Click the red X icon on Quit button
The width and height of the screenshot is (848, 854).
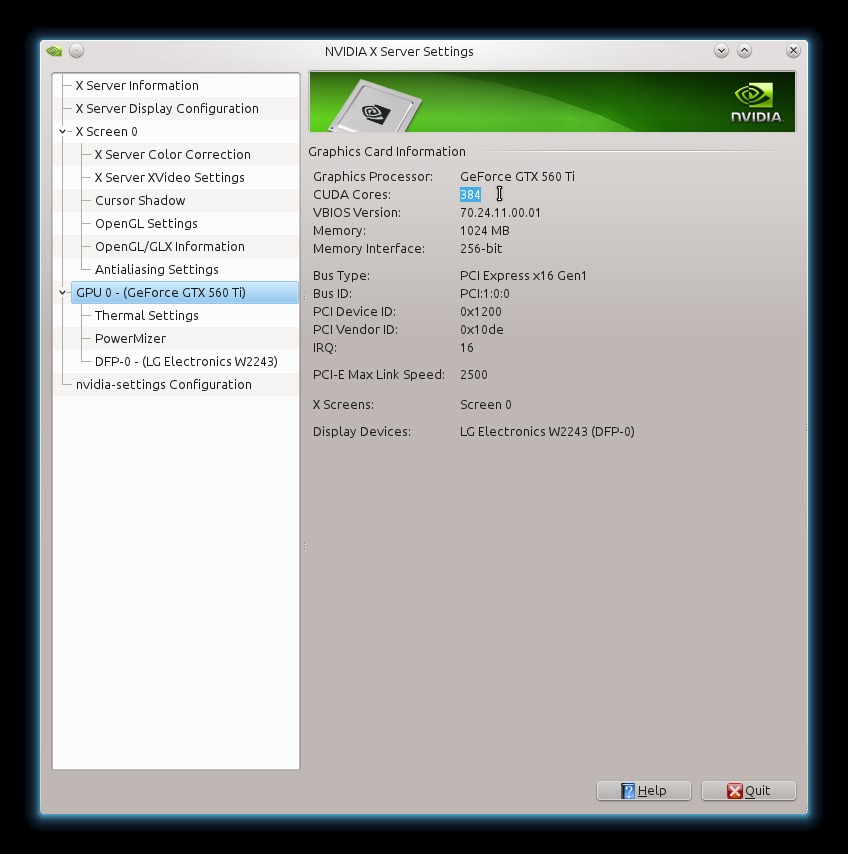[x=734, y=791]
